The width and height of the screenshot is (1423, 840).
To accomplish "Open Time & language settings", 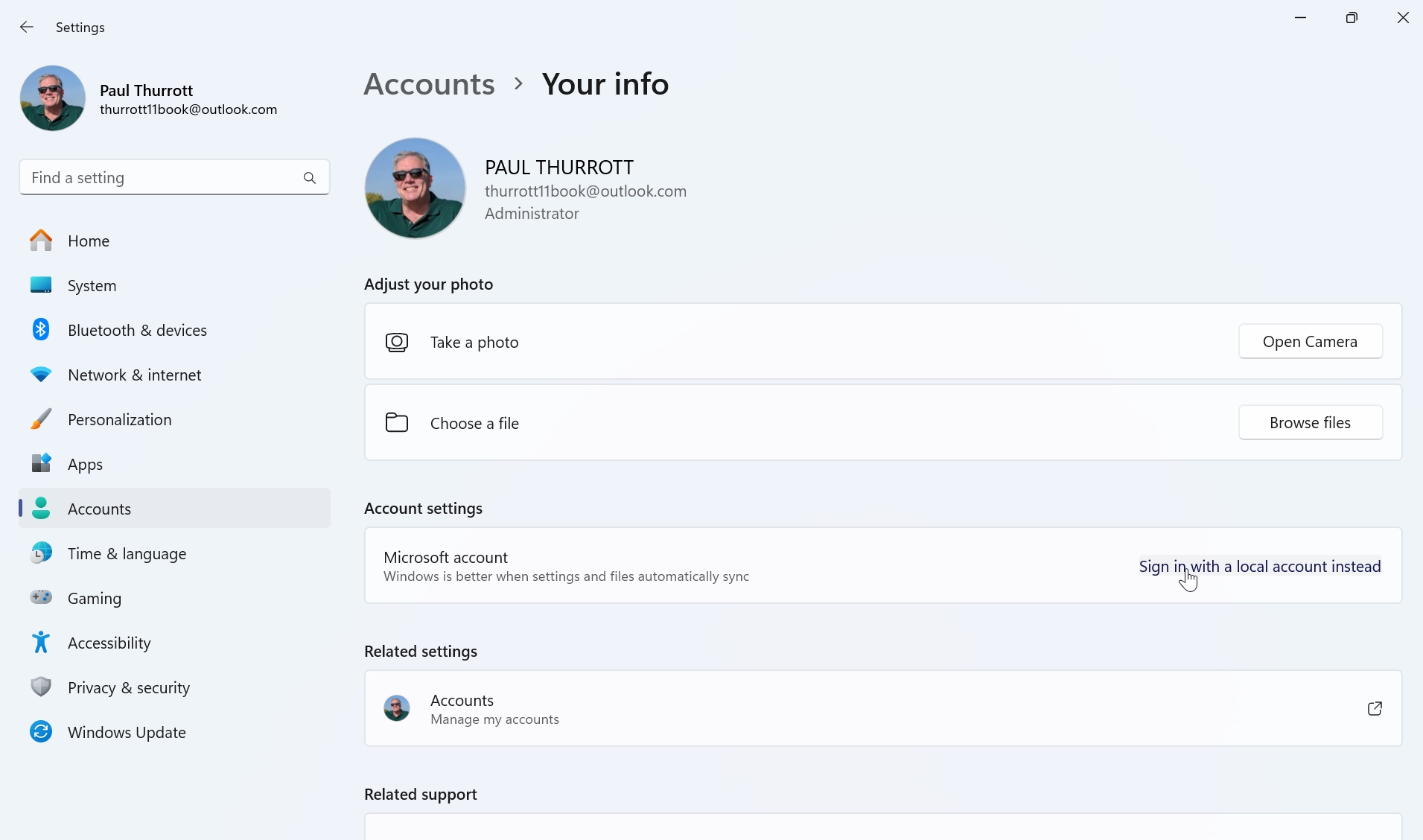I will click(127, 553).
